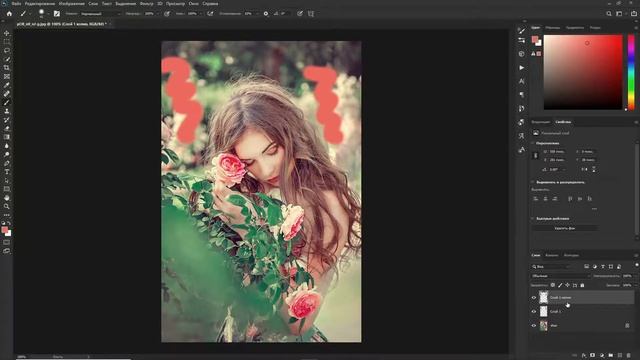Create new adjustment layer icon

point(602,356)
